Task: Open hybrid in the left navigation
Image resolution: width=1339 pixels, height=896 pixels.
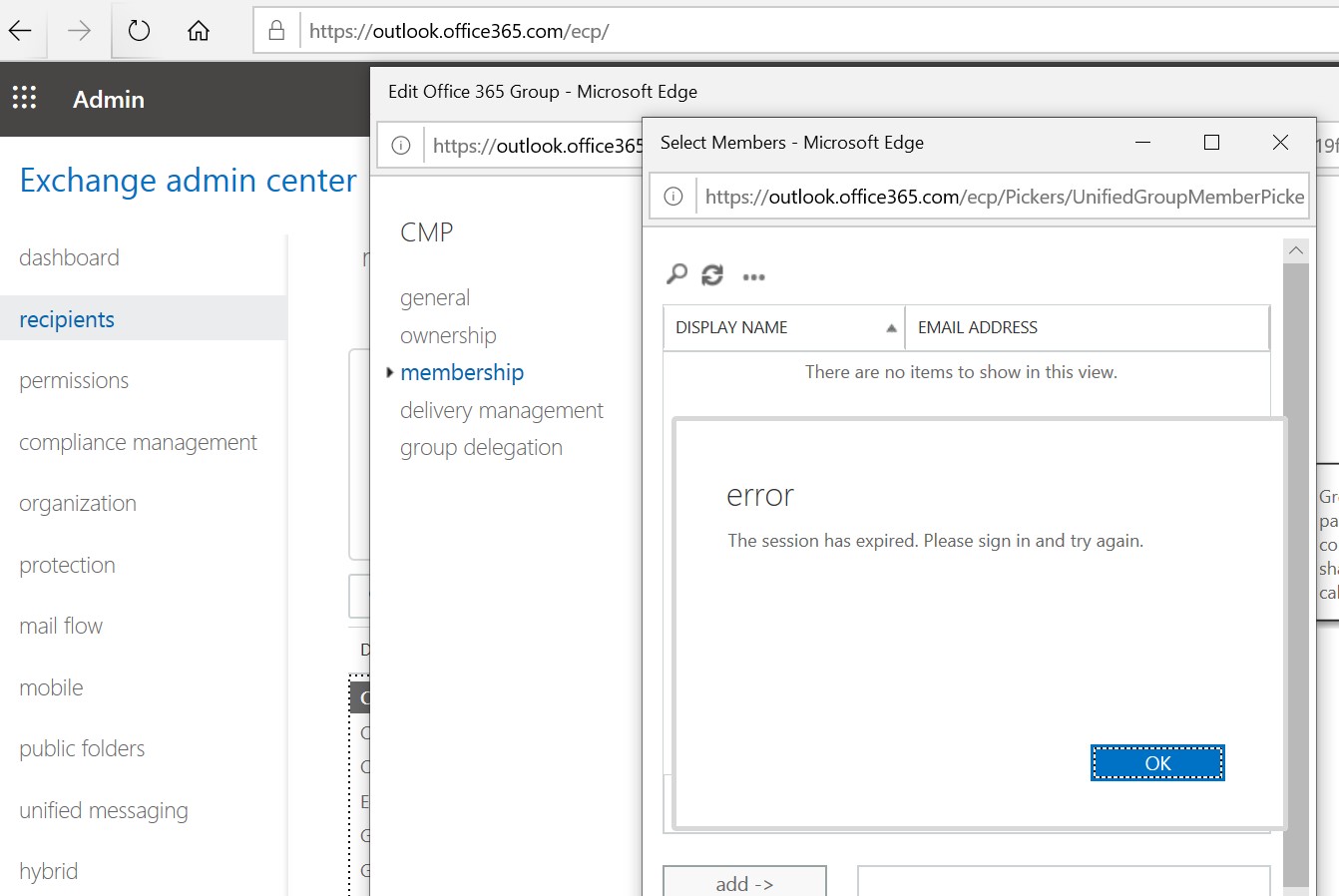Action: pos(48,871)
